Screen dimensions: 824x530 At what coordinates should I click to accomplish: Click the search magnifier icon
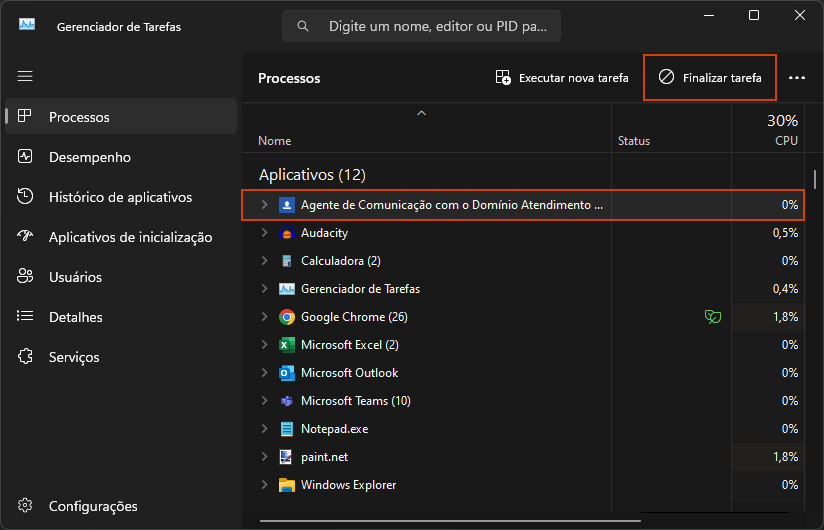click(303, 26)
